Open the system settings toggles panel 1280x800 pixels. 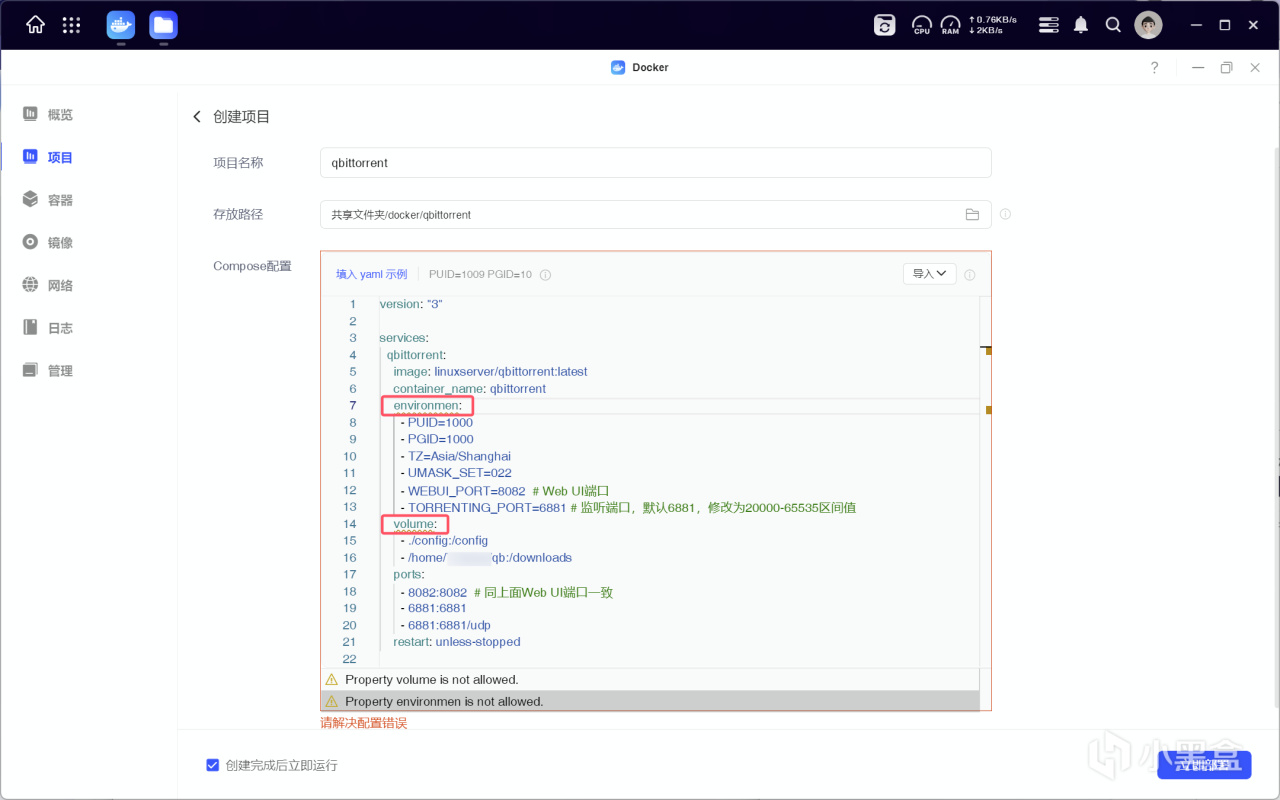coord(1049,25)
